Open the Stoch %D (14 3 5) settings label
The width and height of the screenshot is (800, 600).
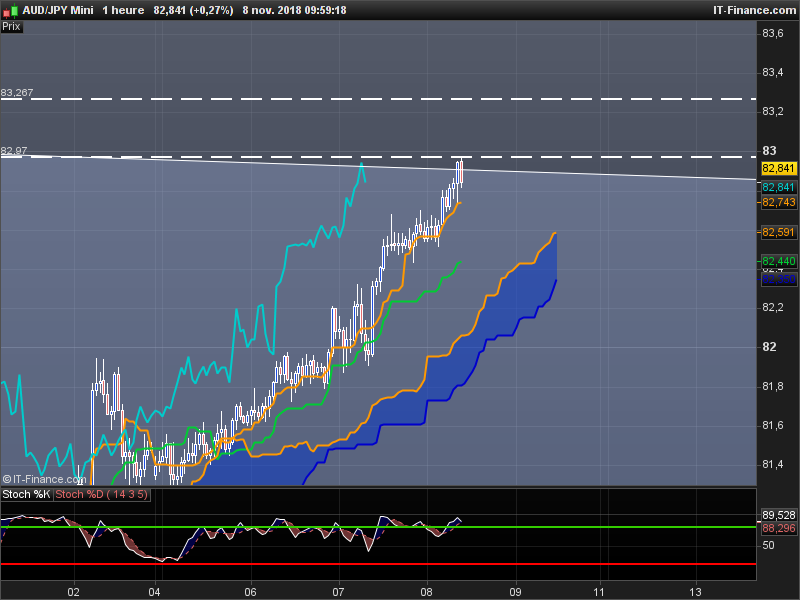point(102,494)
